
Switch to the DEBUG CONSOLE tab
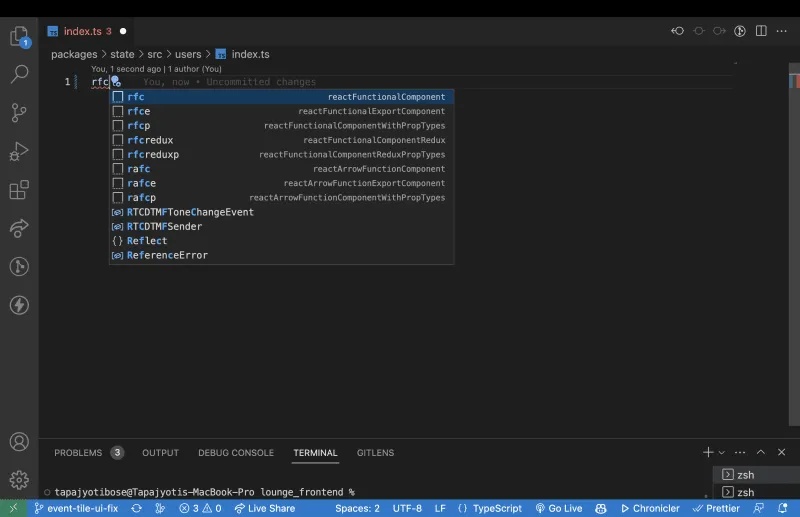[236, 453]
